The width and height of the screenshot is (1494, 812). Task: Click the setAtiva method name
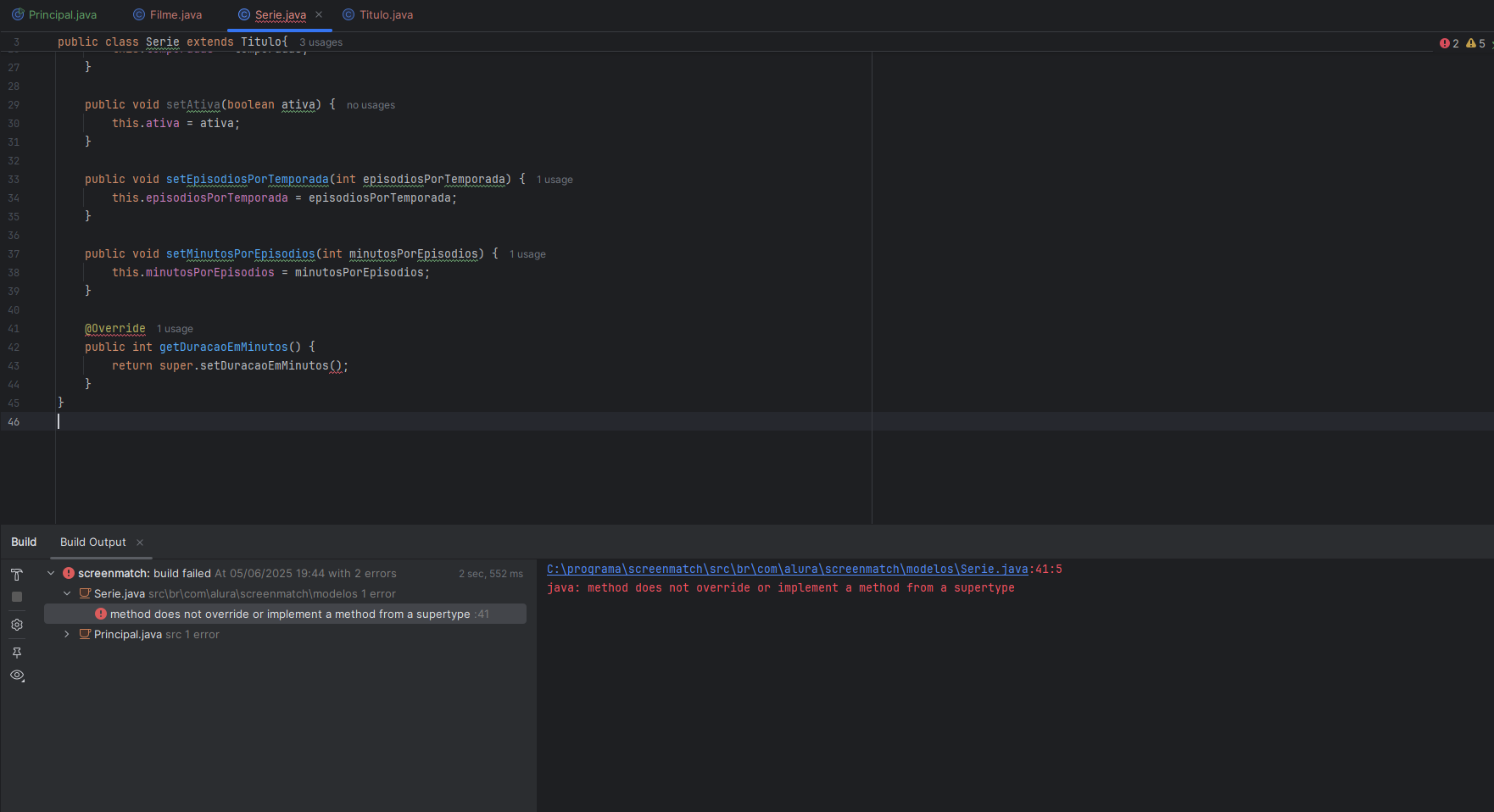pyautogui.click(x=193, y=105)
